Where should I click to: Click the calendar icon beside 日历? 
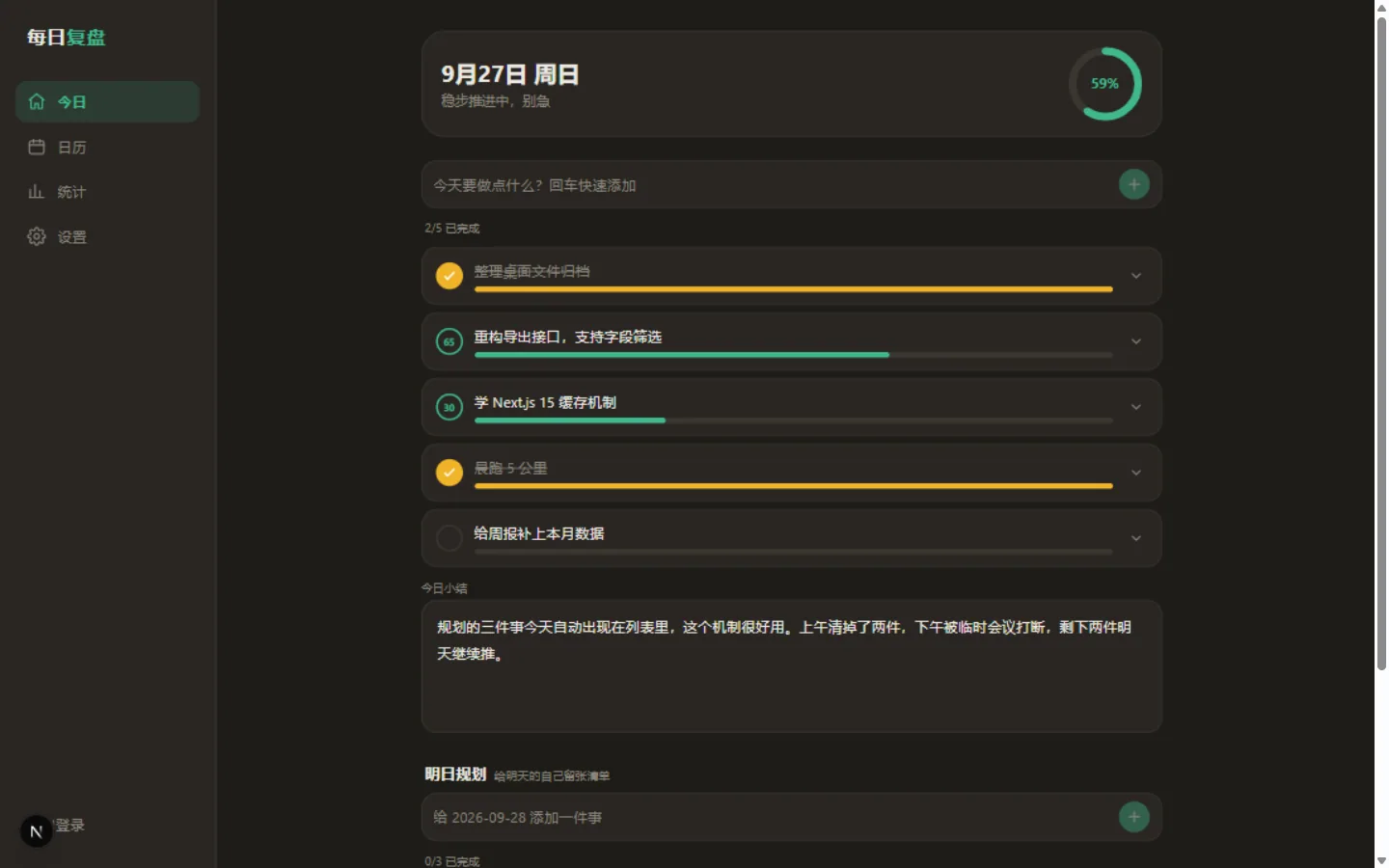(x=37, y=147)
